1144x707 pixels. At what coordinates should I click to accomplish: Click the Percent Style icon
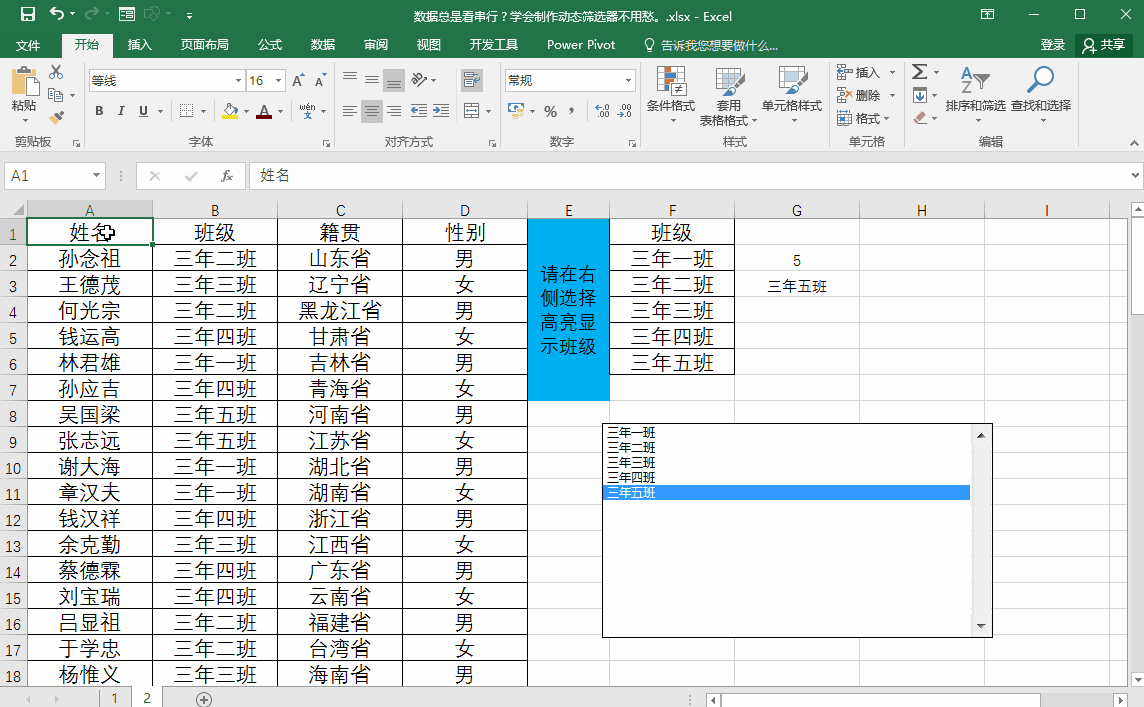(x=551, y=111)
